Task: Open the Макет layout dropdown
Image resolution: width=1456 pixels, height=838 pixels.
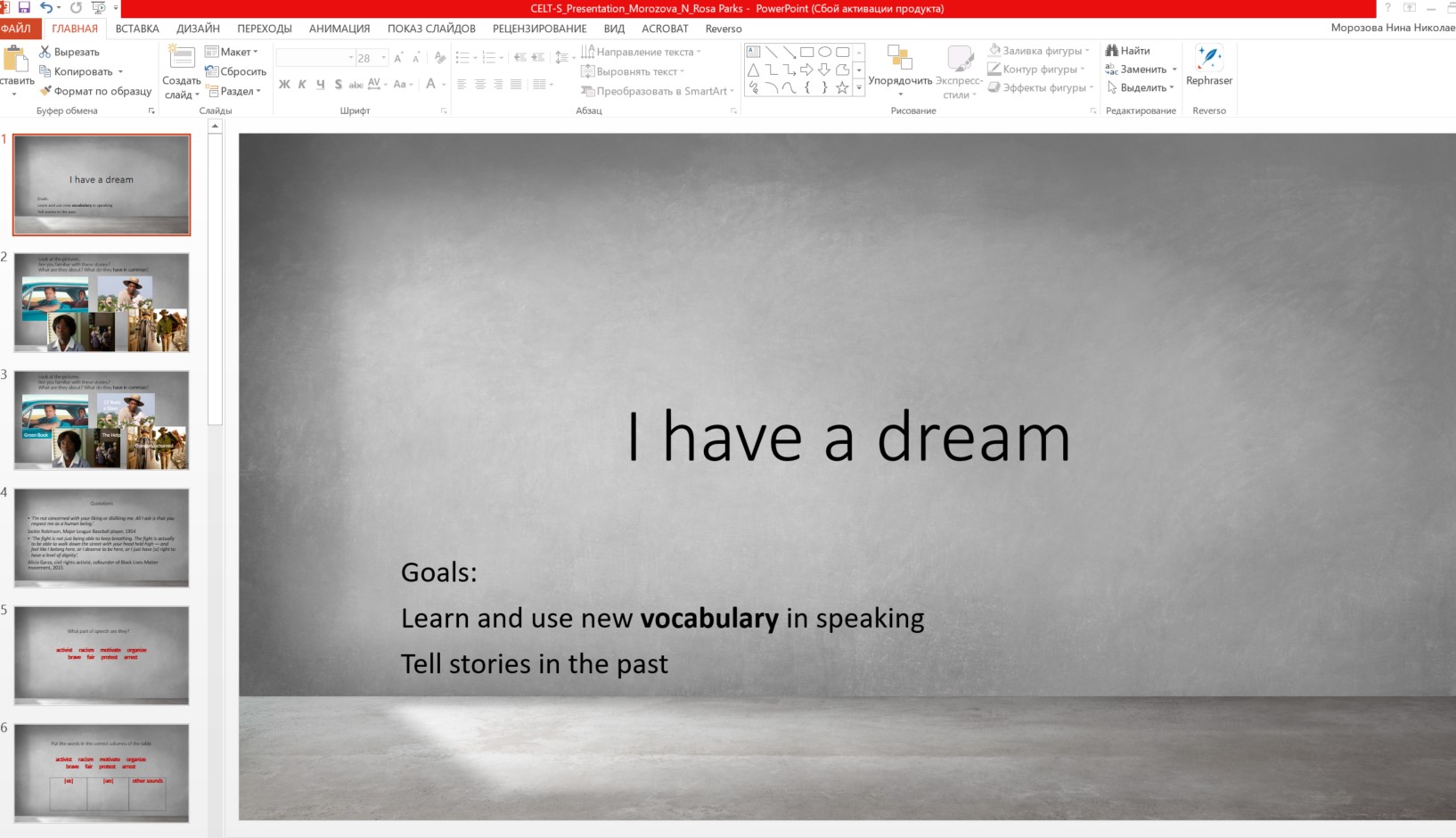Action: [x=232, y=52]
